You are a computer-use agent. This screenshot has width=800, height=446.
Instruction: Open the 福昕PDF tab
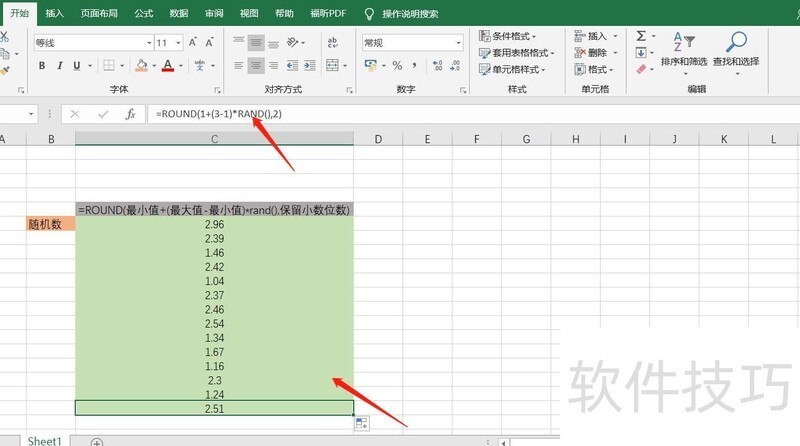pos(328,14)
